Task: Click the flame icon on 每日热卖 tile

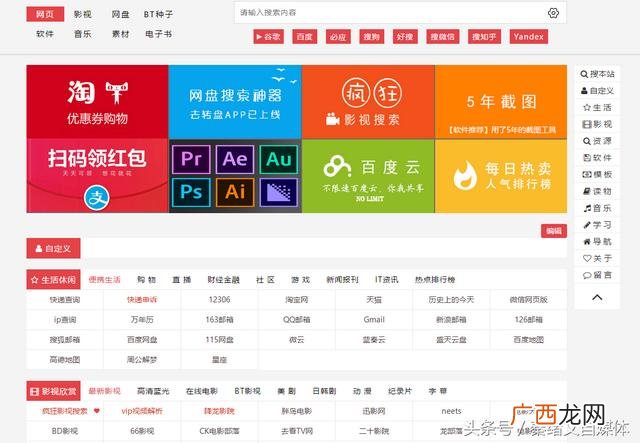Action: coord(466,175)
